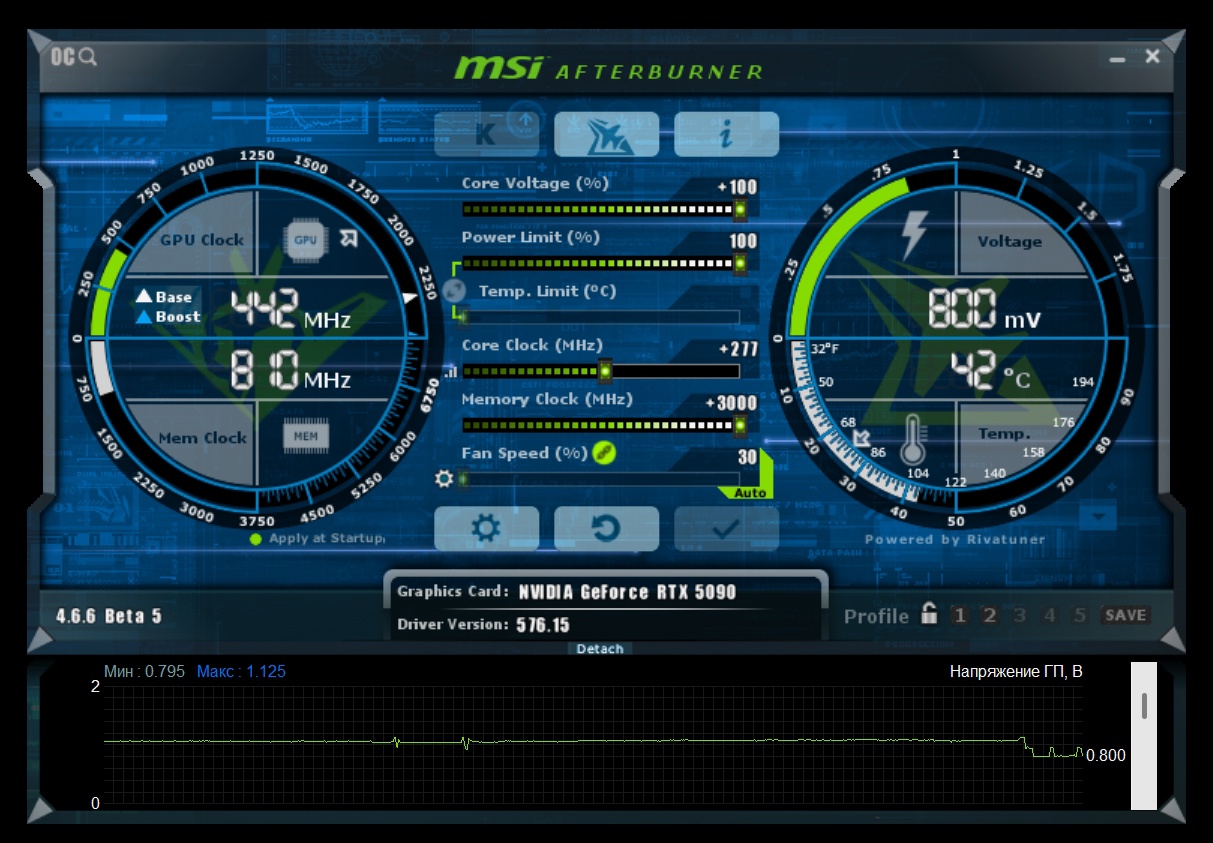Click the Core Clock +277 value
Screen dimensions: 1213x843
(x=738, y=349)
